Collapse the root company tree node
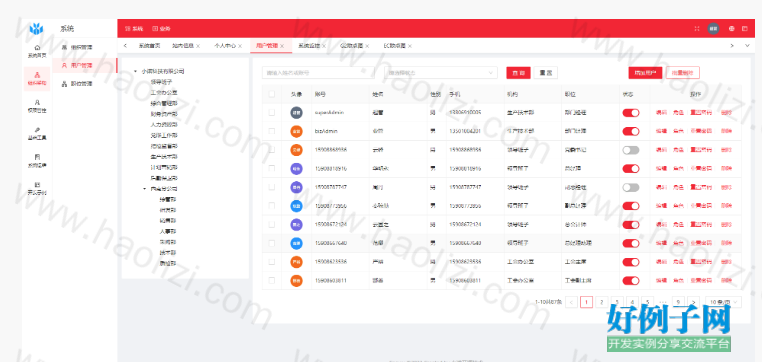The width and height of the screenshot is (762, 362). coord(135,71)
